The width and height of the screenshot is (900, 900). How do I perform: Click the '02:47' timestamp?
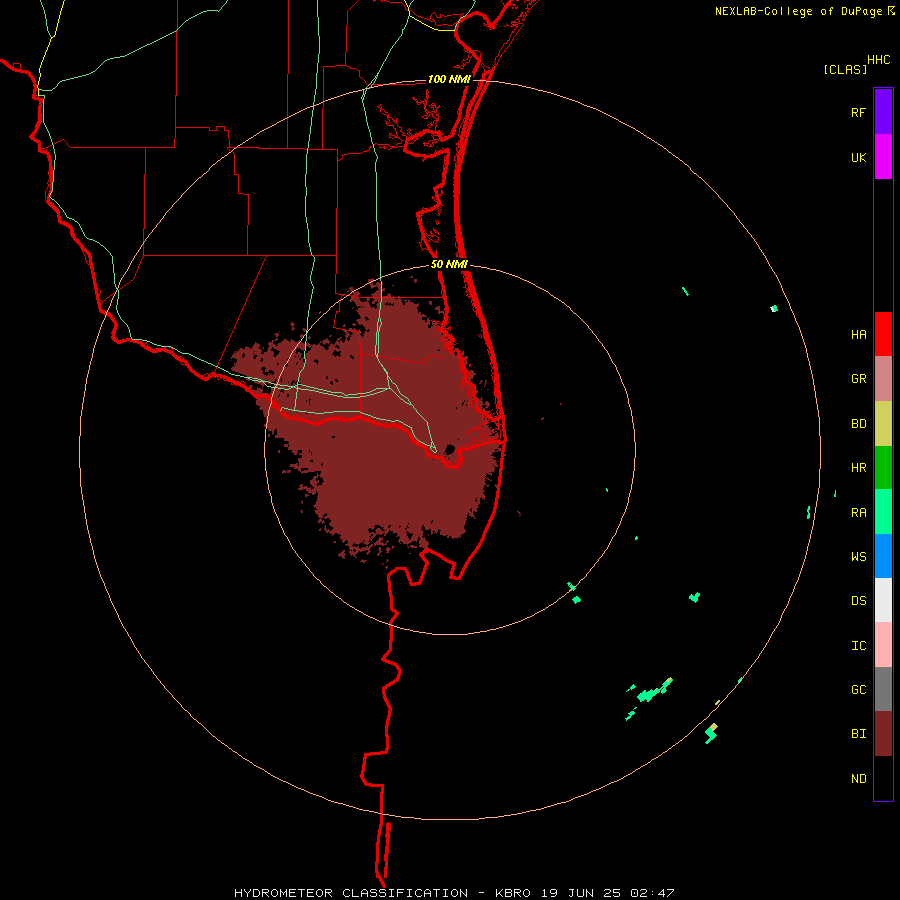point(652,893)
